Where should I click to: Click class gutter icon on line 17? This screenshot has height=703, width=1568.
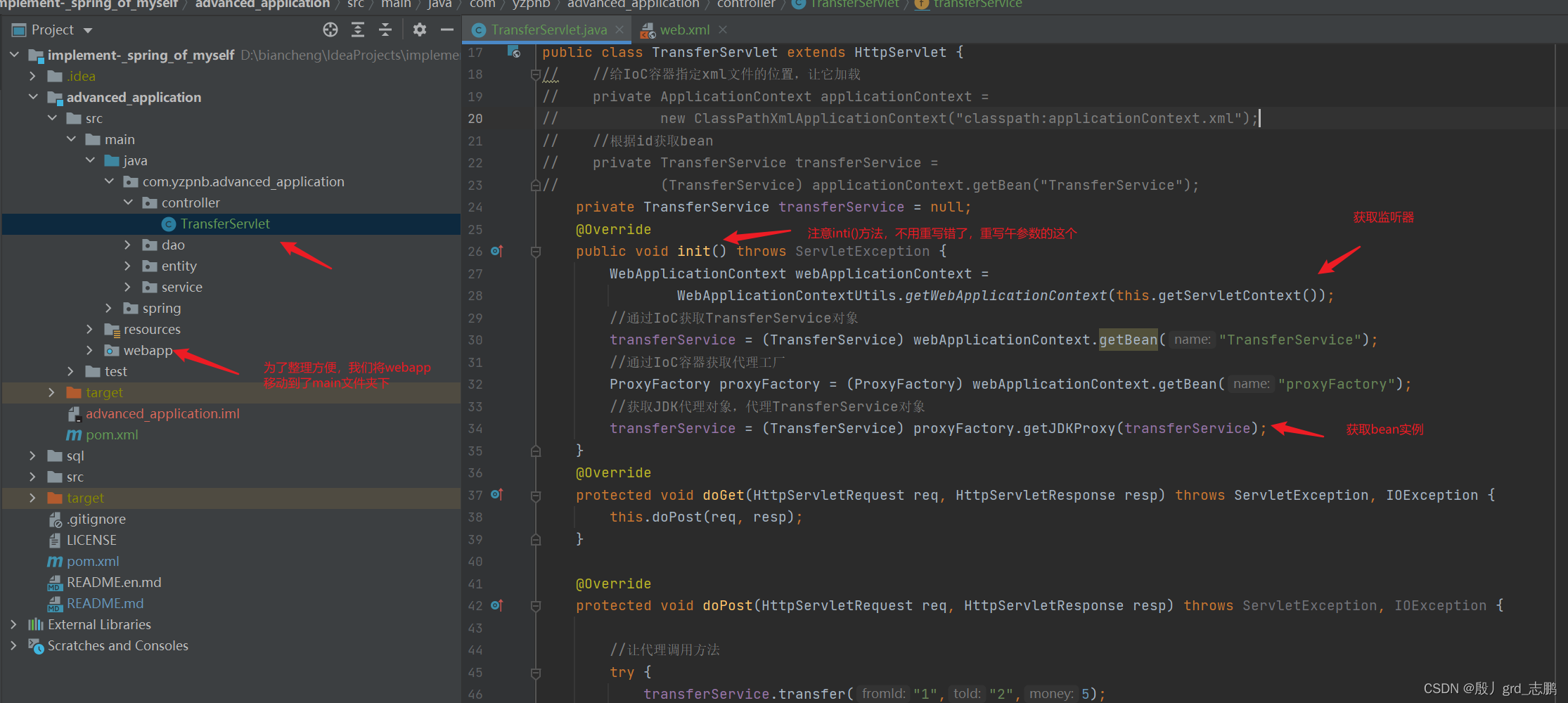coord(514,52)
